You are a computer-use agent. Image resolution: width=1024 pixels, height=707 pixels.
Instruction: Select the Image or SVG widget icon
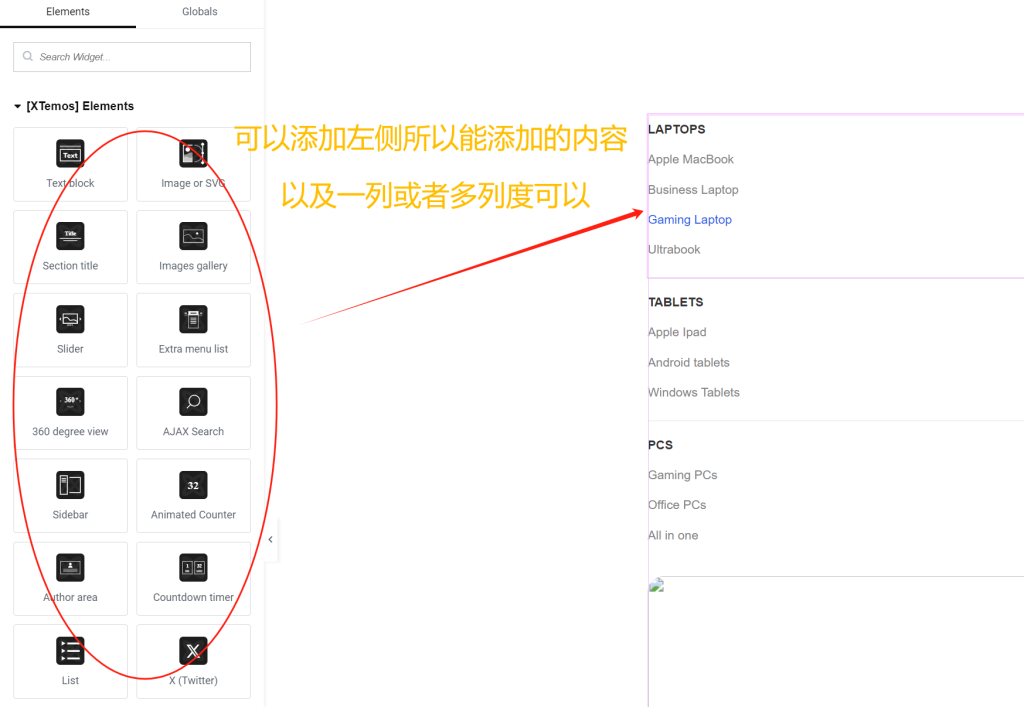coord(193,154)
